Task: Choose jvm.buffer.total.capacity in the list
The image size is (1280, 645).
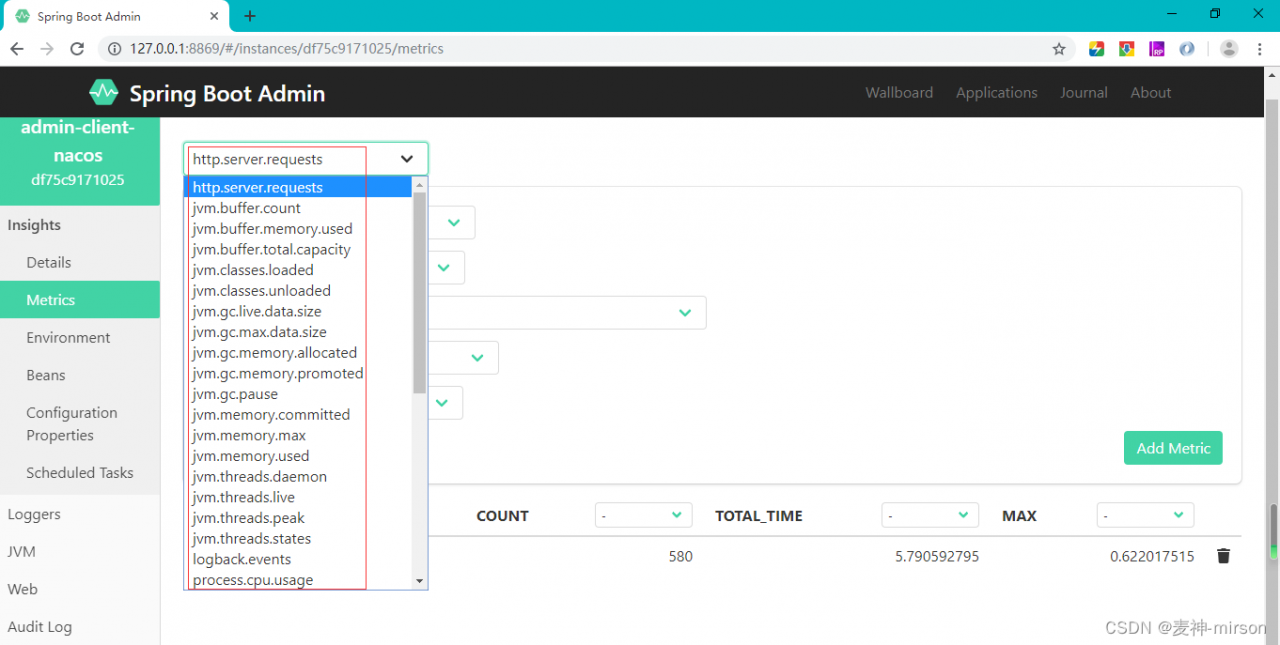Action: (299, 249)
